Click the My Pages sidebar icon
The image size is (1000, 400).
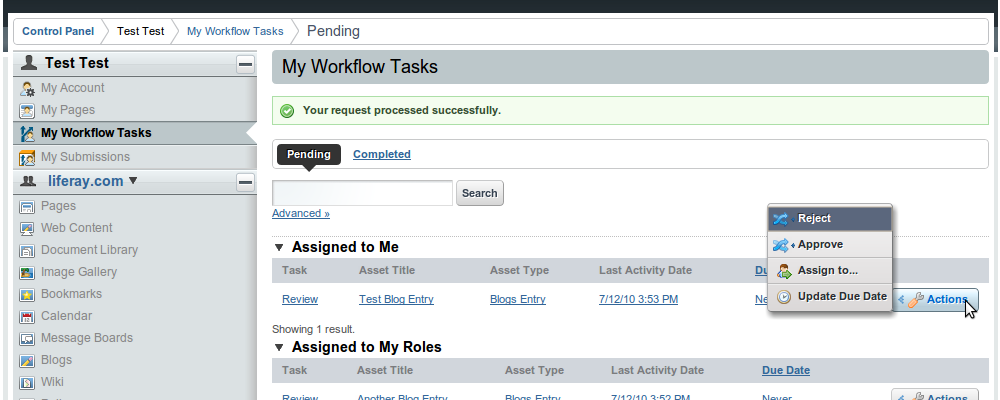(x=28, y=110)
